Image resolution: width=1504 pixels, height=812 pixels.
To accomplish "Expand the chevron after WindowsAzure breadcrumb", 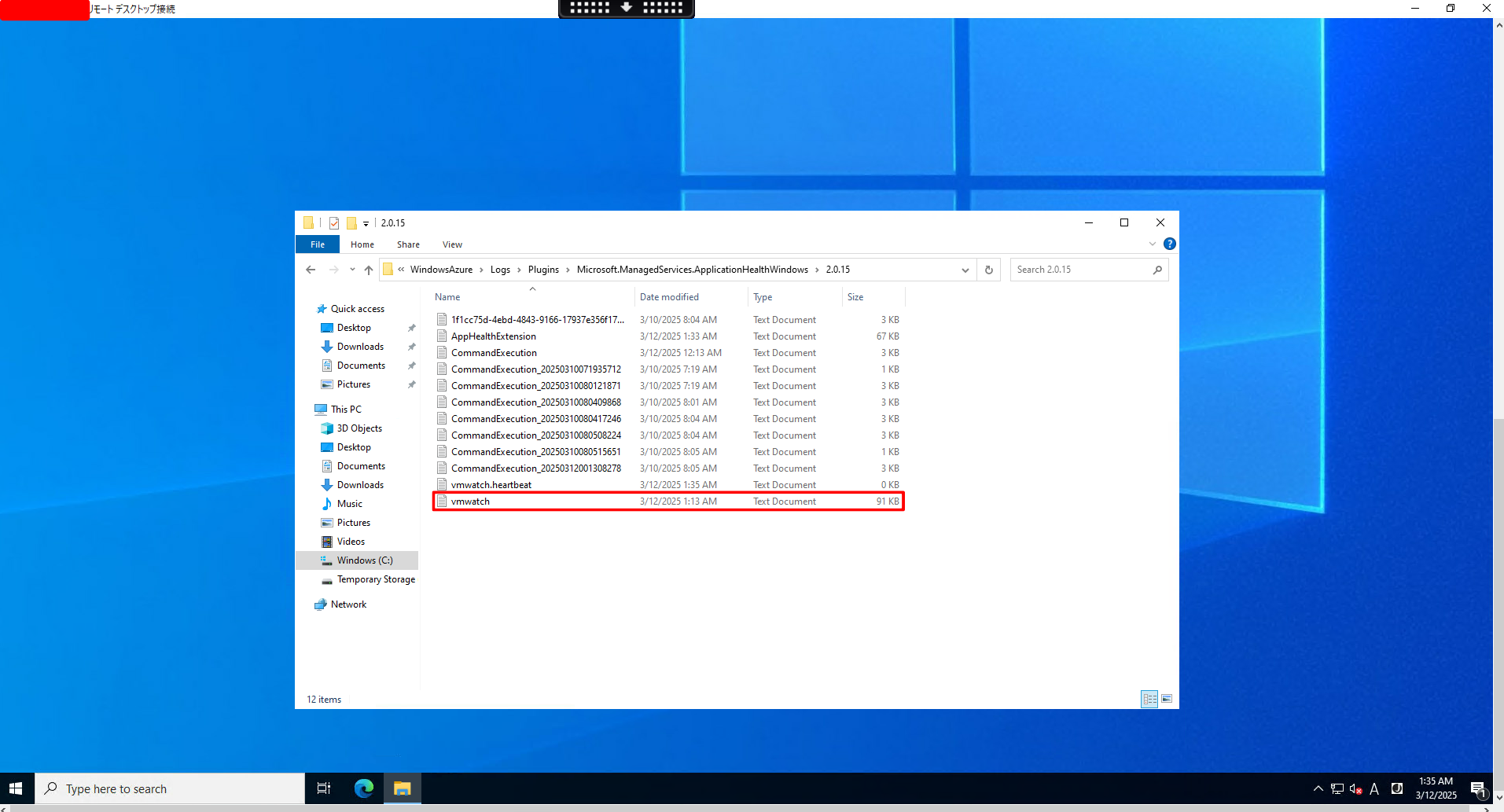I will pos(481,270).
